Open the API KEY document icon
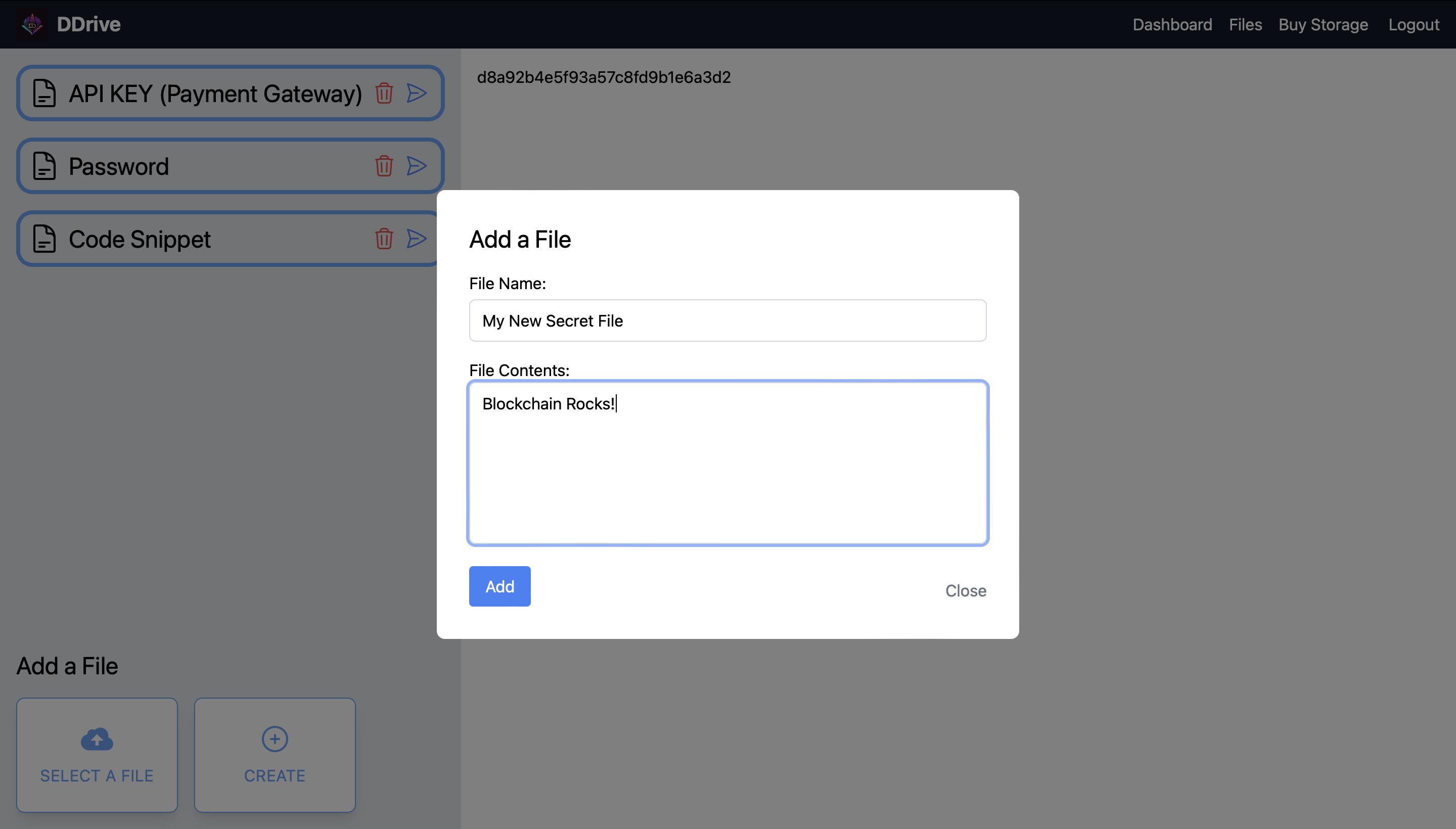 44,94
